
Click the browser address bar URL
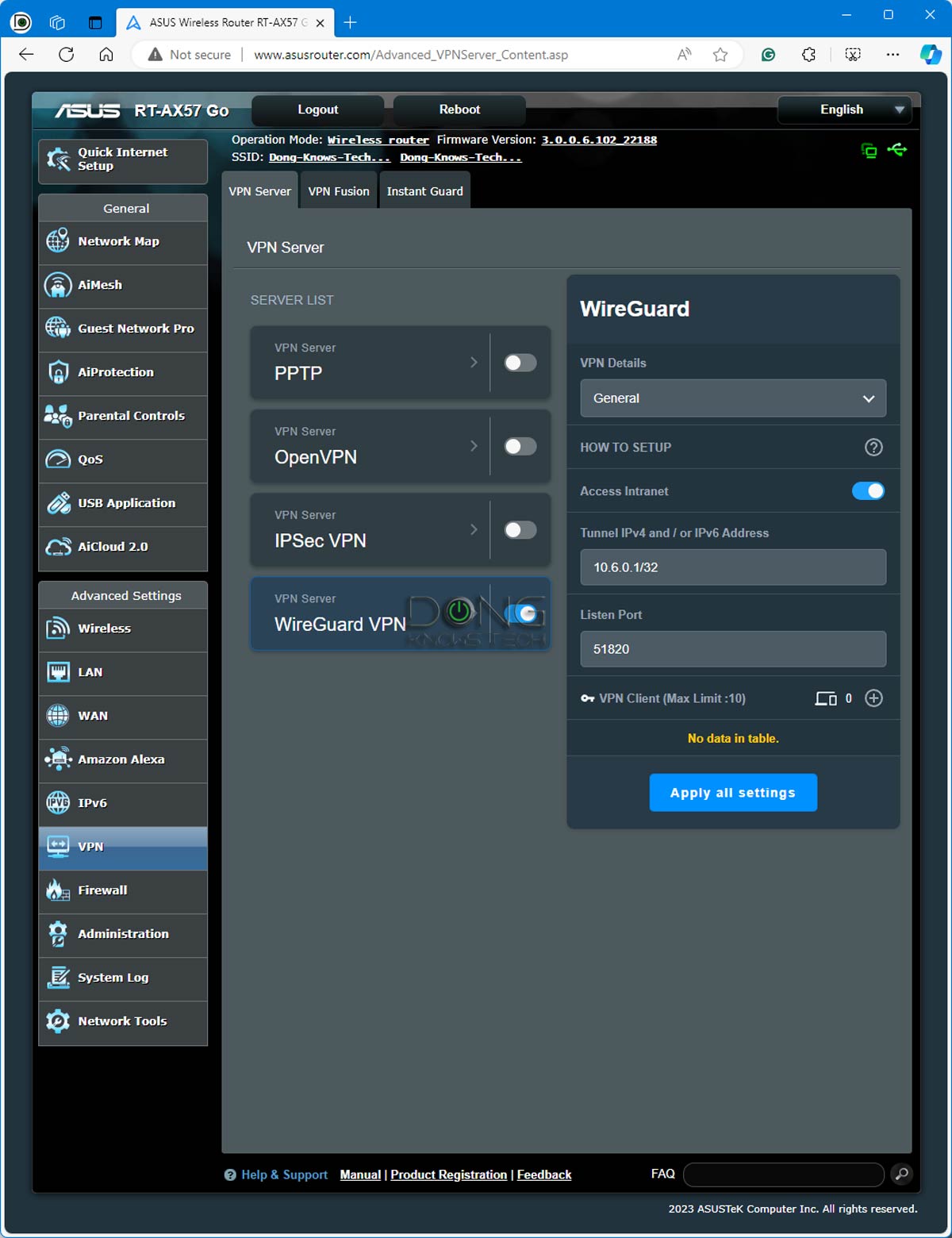[411, 55]
